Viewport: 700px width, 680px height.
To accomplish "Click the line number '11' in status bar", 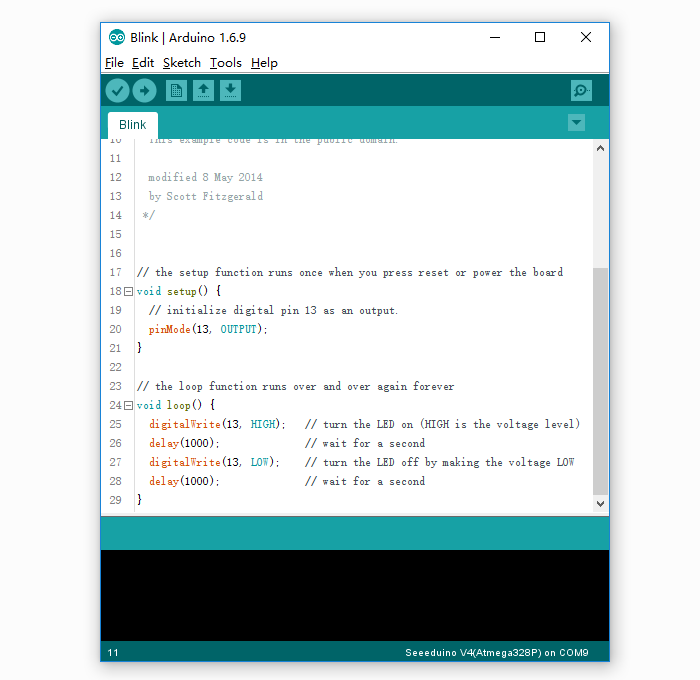I will [x=113, y=653].
